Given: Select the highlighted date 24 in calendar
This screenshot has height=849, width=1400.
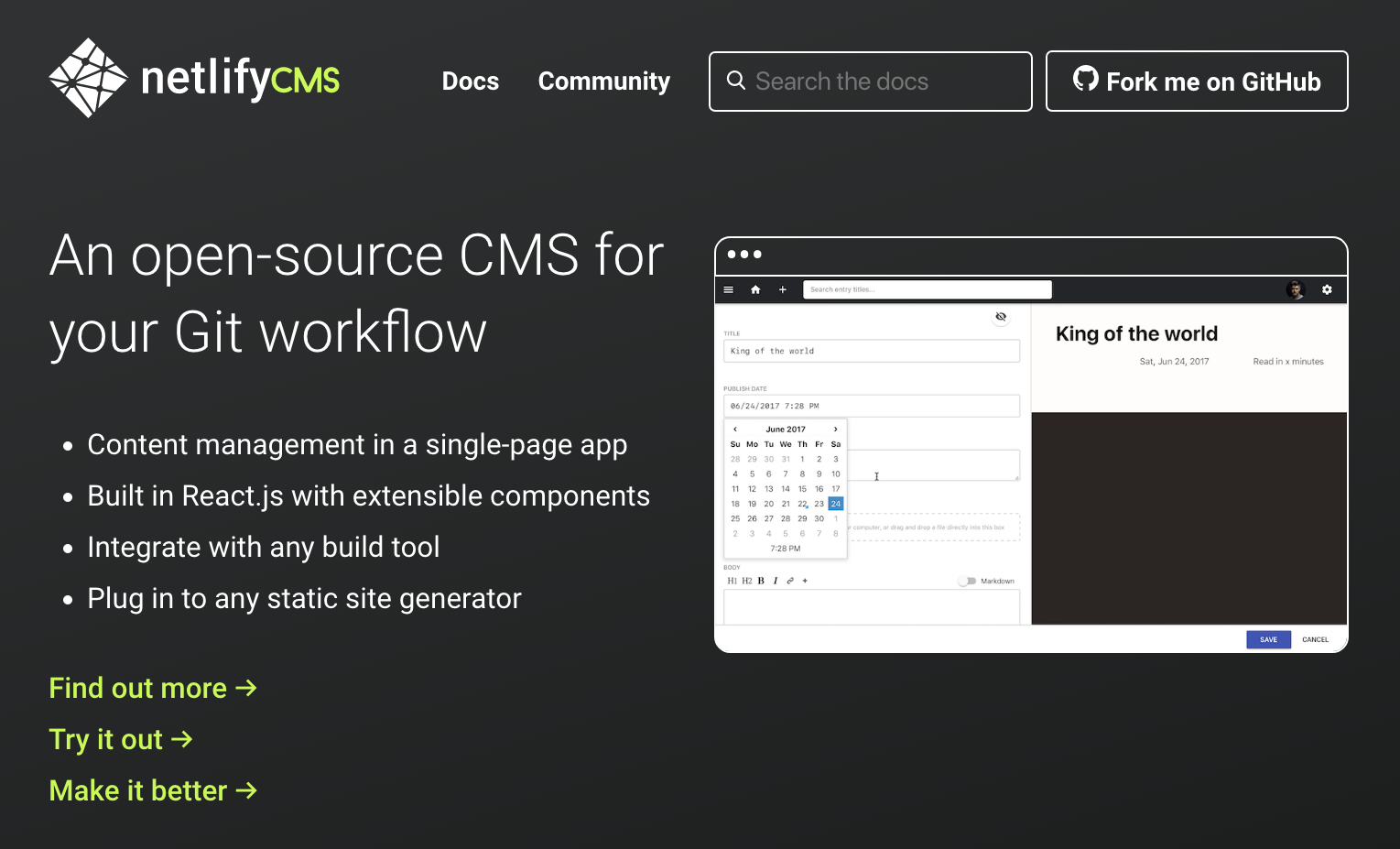Looking at the screenshot, I should 836,504.
